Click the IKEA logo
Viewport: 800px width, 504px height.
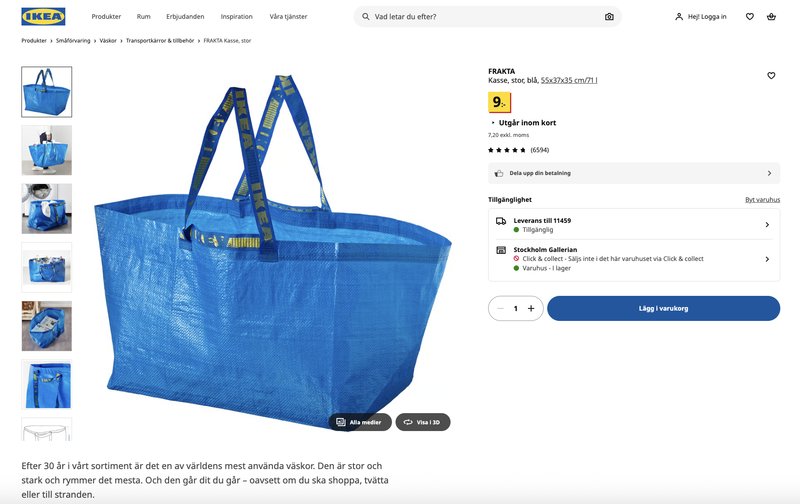pos(43,16)
